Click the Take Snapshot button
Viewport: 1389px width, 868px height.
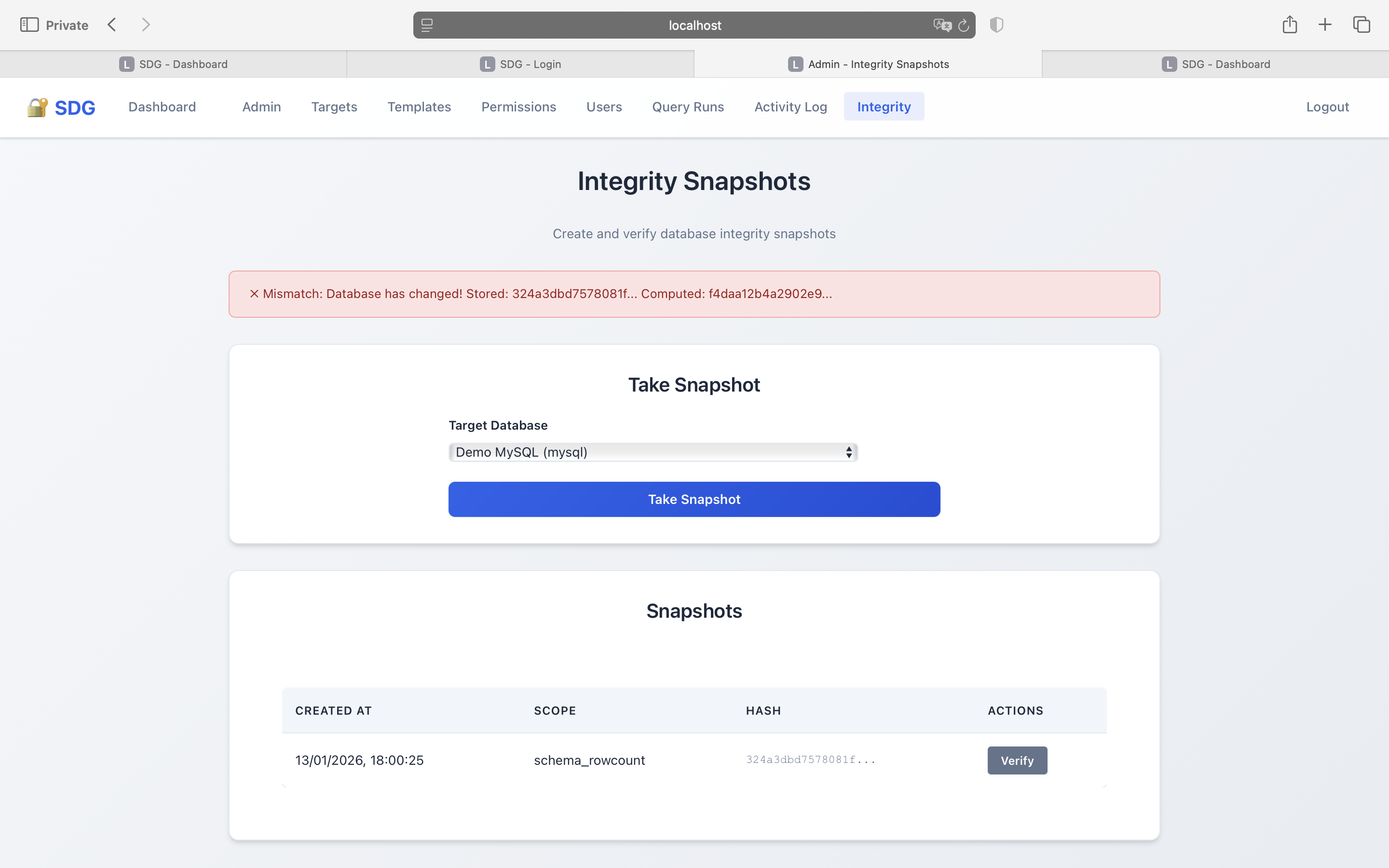[694, 499]
